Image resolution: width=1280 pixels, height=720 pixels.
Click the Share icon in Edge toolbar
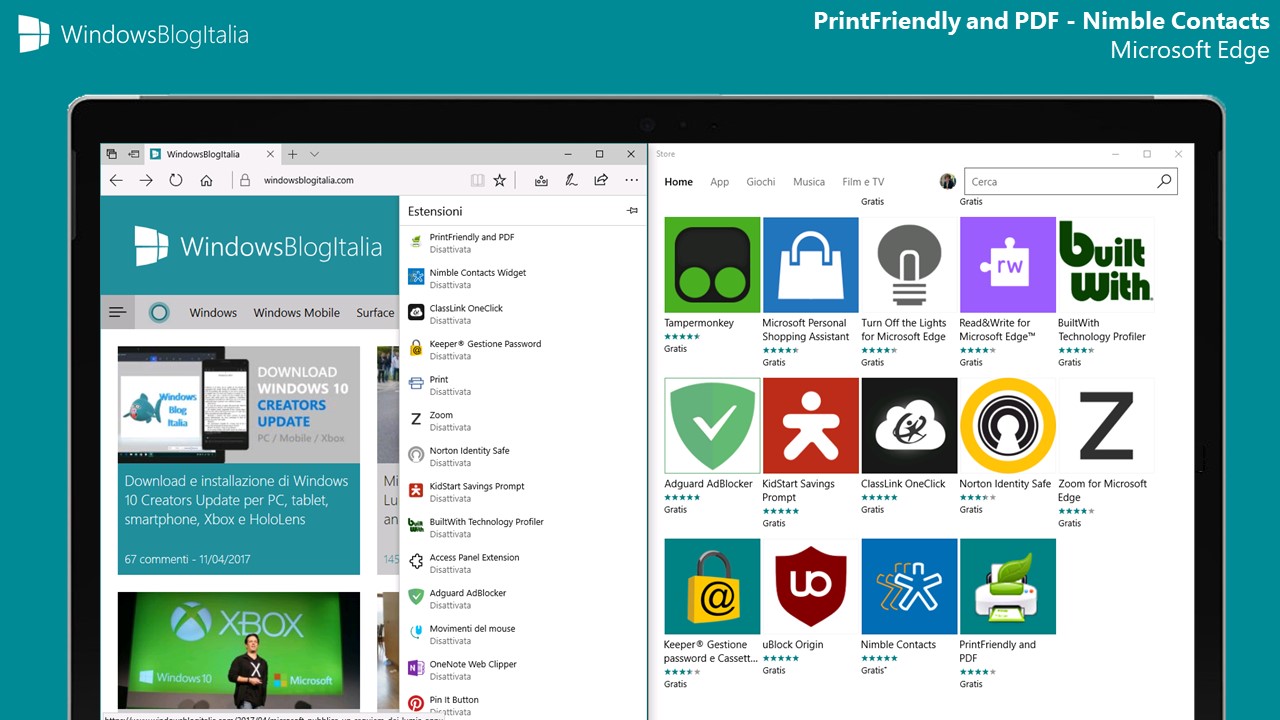(x=601, y=180)
